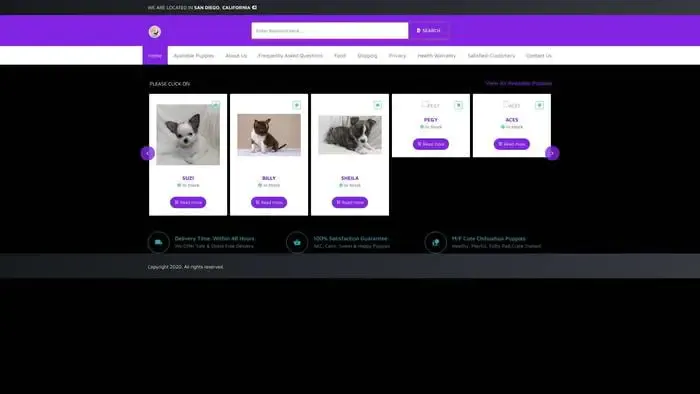Image resolution: width=700 pixels, height=394 pixels.
Task: Click the SEARCH button
Action: 429,31
